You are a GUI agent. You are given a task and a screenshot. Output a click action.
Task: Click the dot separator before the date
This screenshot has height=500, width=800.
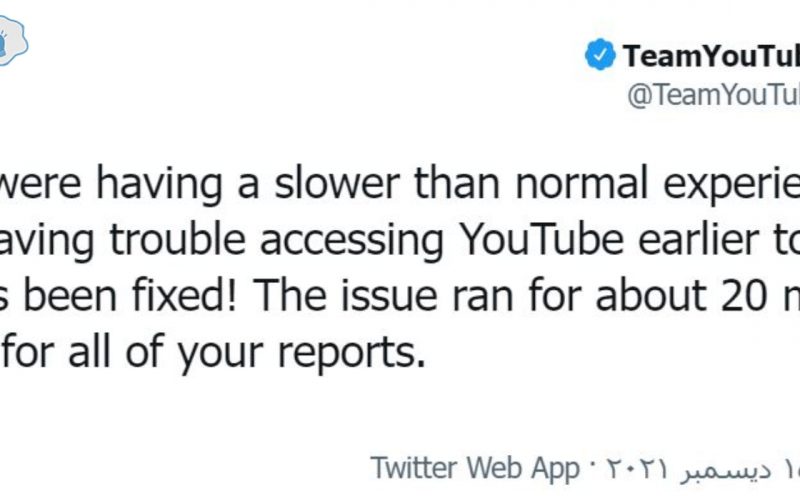[x=592, y=466]
